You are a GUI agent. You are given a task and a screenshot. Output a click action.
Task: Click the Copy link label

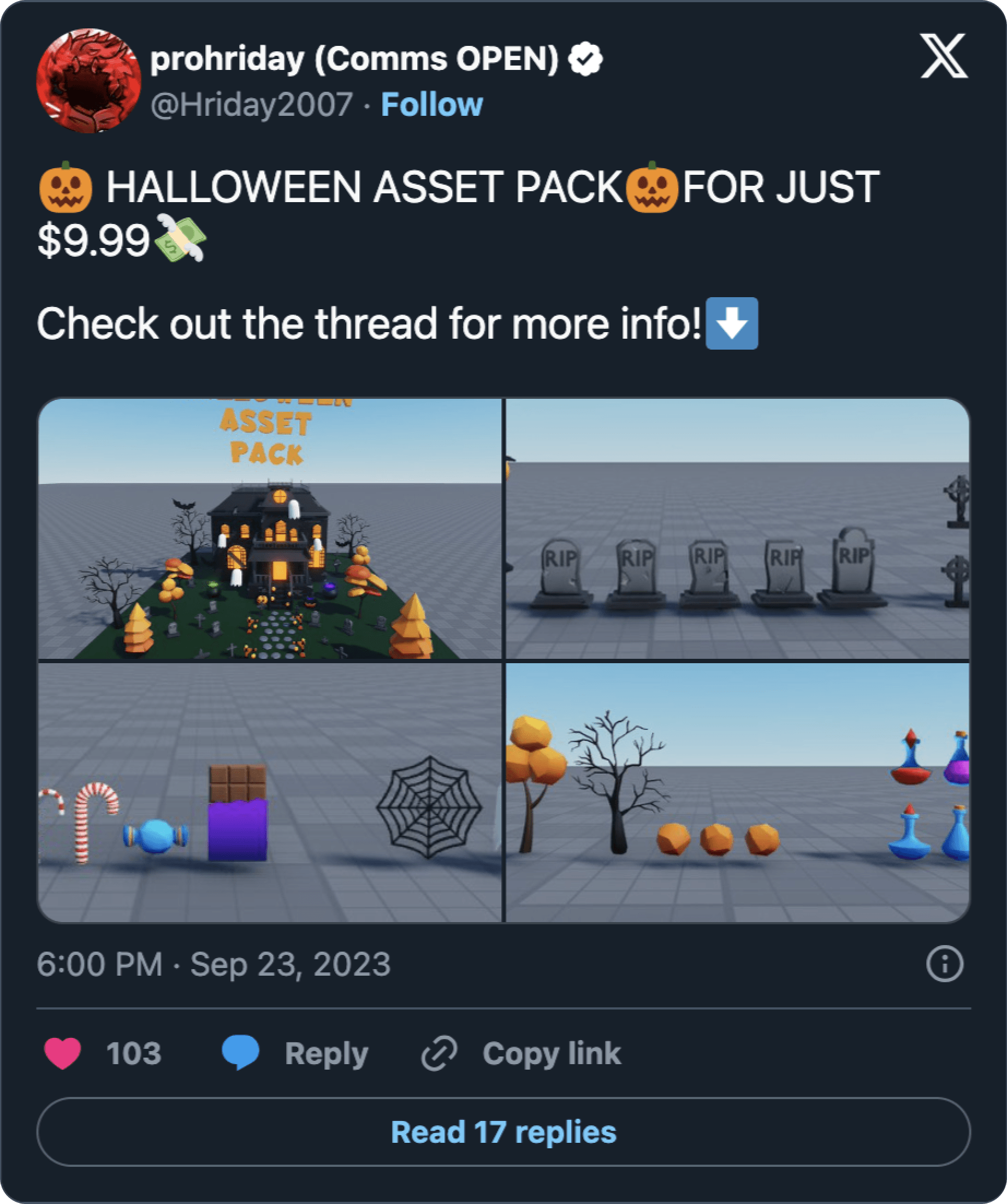pyautogui.click(x=552, y=1053)
